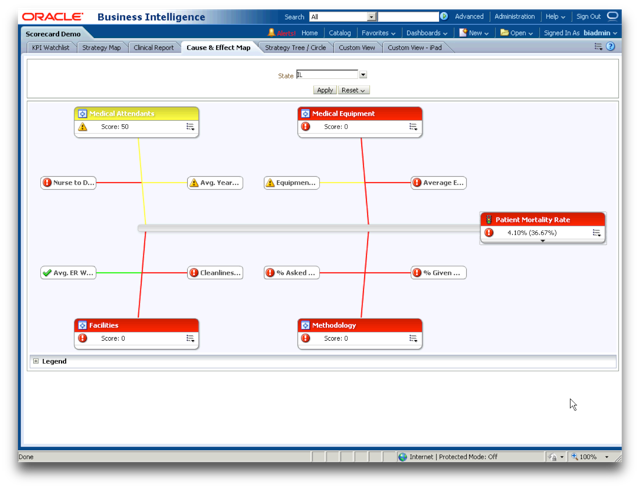
Task: Select the Avg. ER W... KPI node
Action: pos(69,273)
